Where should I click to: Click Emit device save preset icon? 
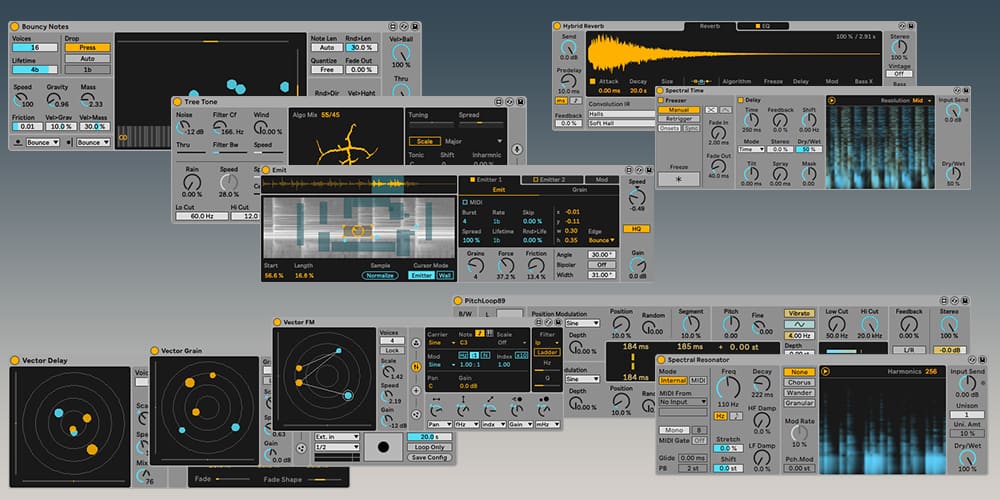coord(648,170)
